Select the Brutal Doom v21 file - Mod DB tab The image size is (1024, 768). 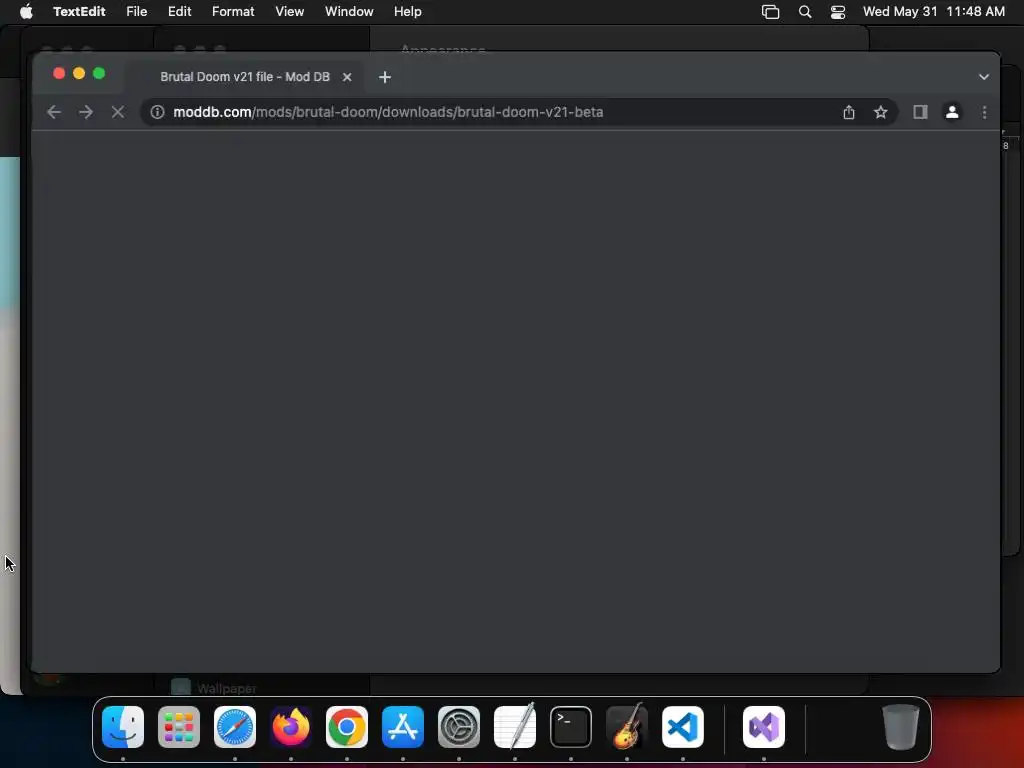(x=245, y=77)
